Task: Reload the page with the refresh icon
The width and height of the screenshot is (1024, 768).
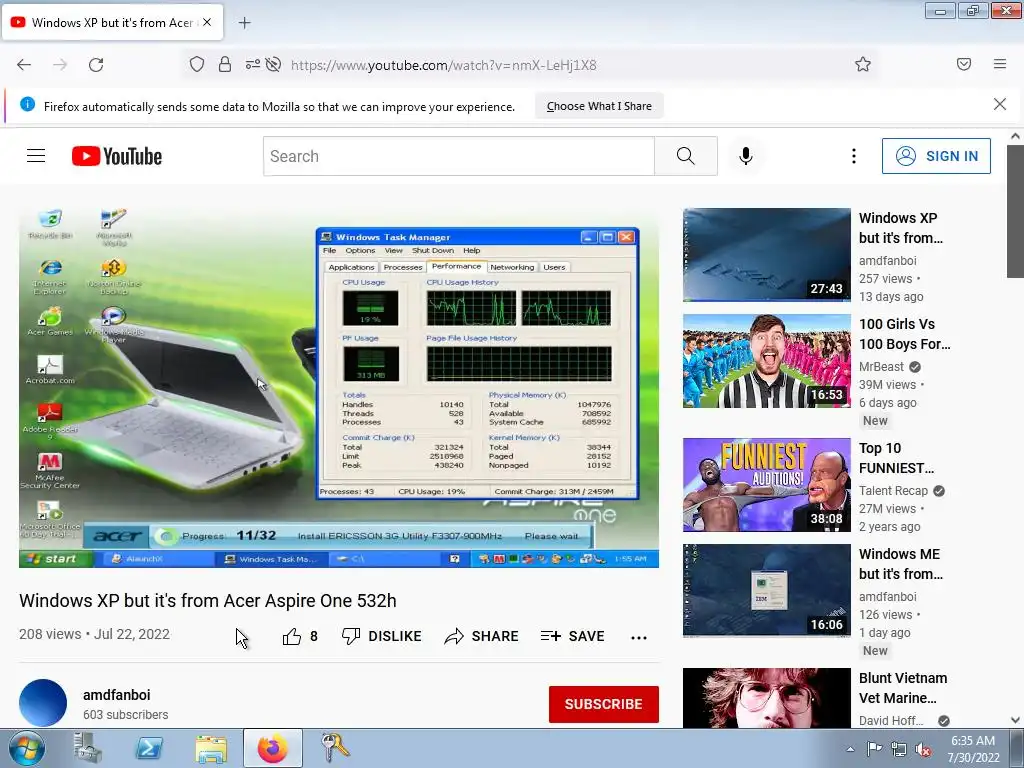Action: (x=96, y=65)
